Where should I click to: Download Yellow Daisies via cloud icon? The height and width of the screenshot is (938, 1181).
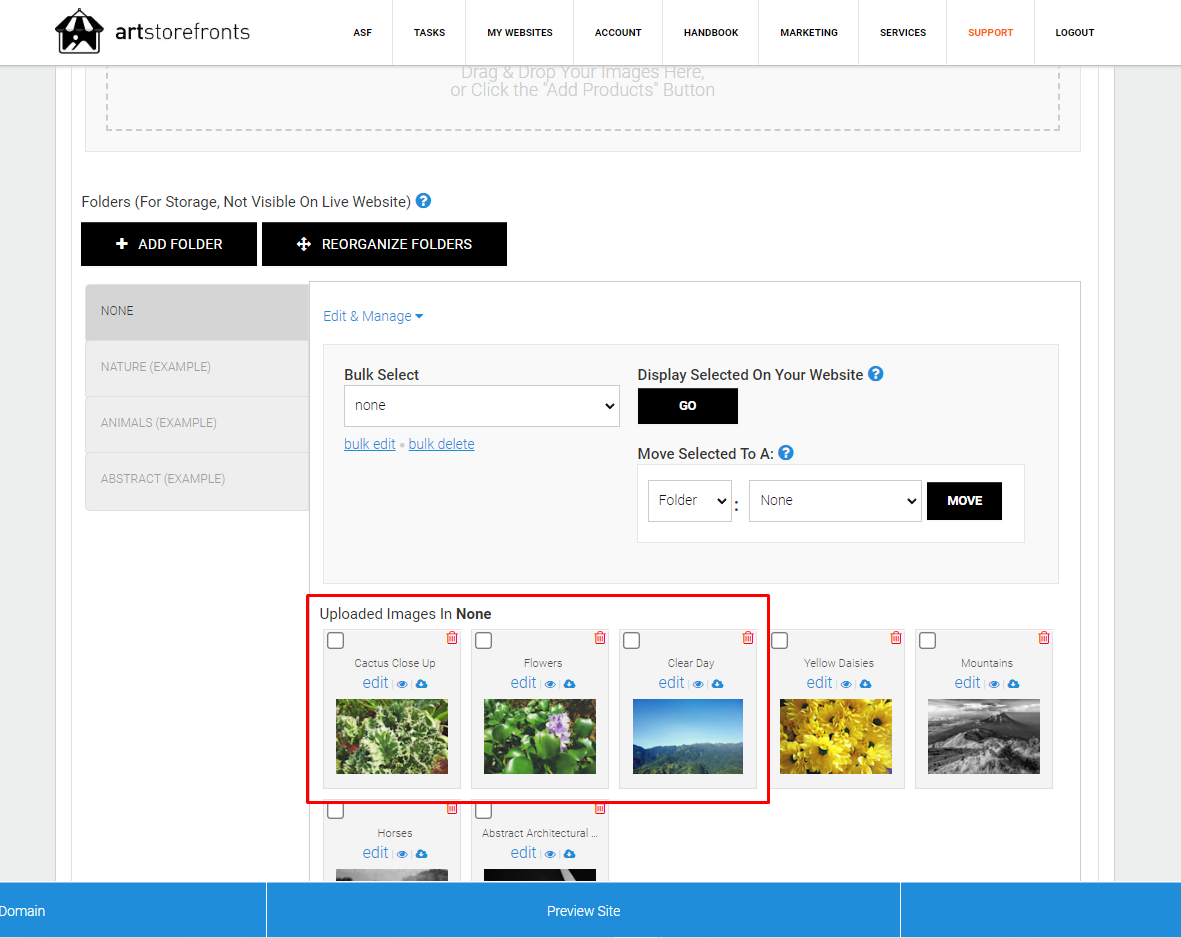point(865,684)
